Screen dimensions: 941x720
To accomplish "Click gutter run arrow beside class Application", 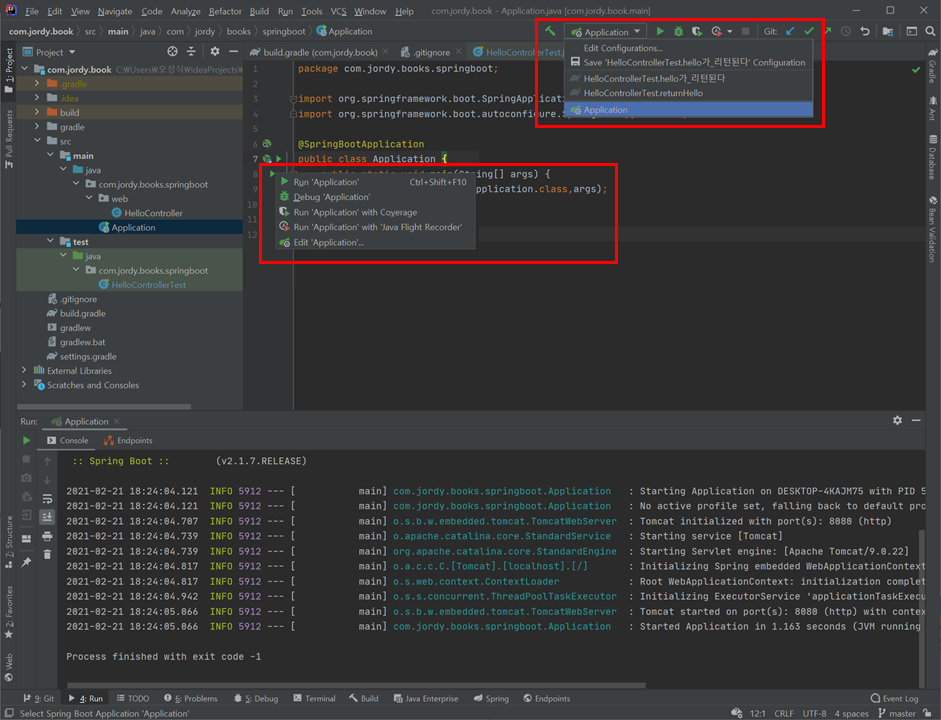I will (278, 159).
